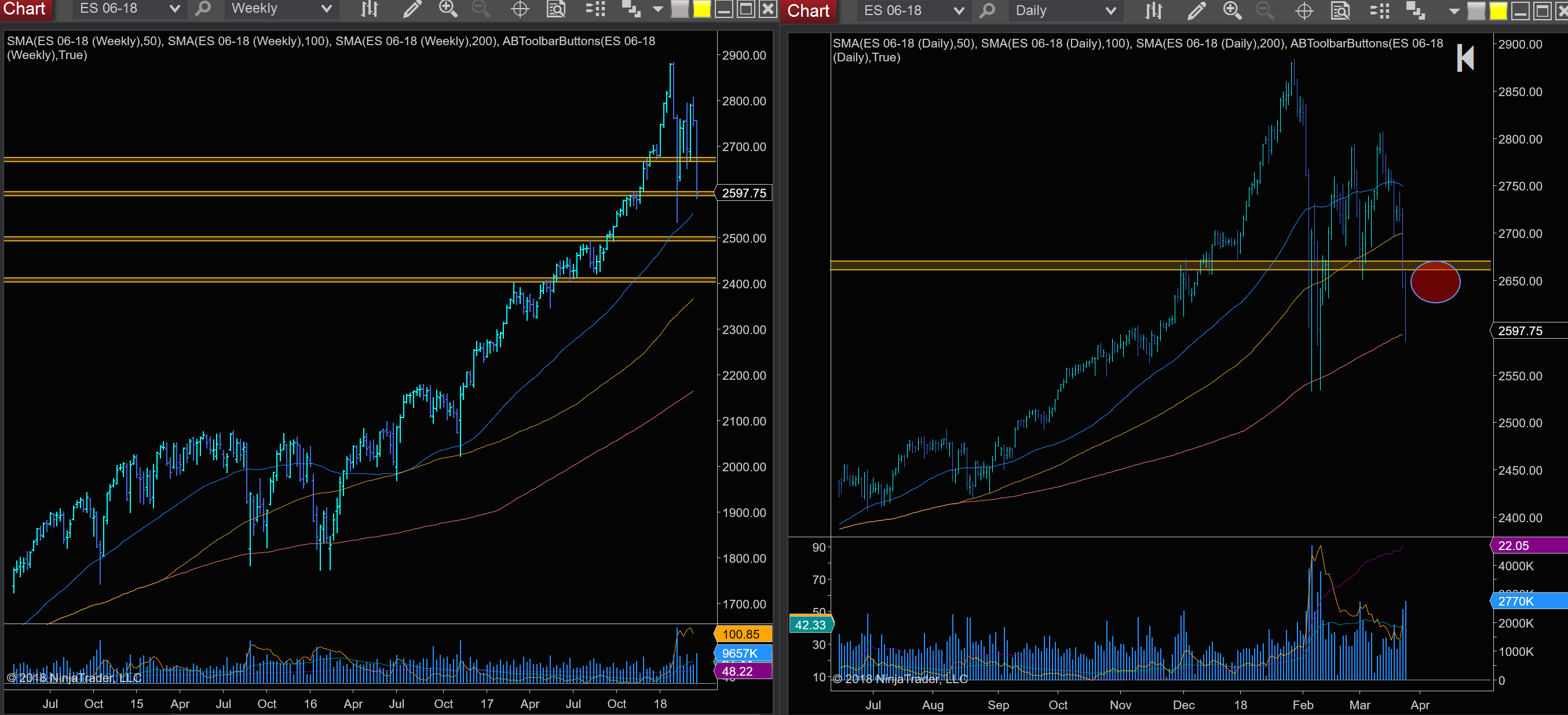Click the 1700.00 price label on Weekly axis

point(744,604)
